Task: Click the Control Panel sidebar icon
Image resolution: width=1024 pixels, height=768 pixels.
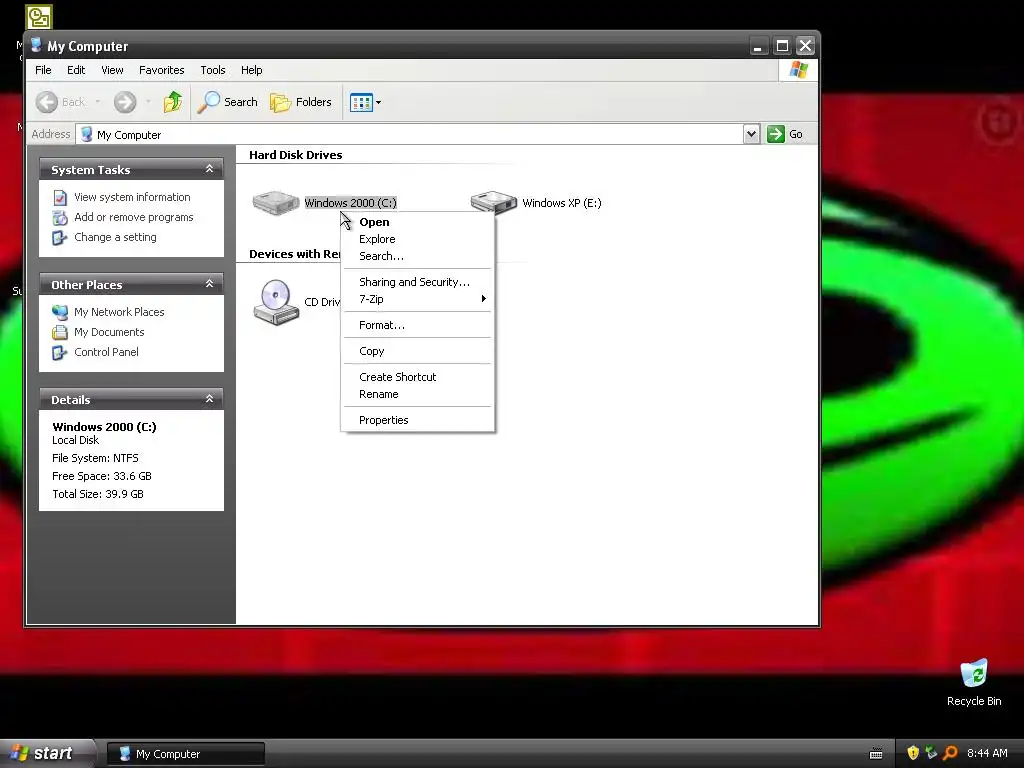Action: pos(60,353)
